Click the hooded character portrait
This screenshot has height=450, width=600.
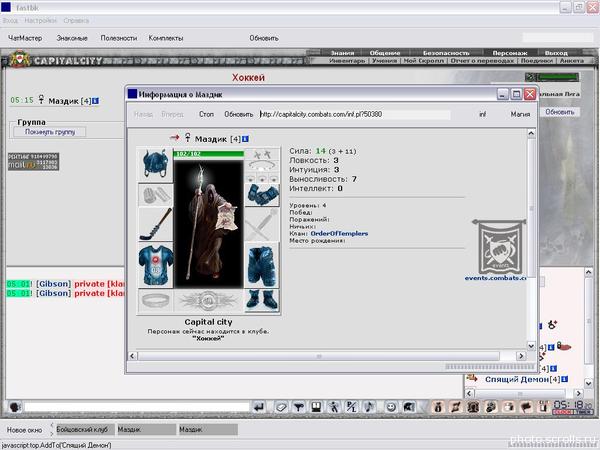(x=209, y=223)
